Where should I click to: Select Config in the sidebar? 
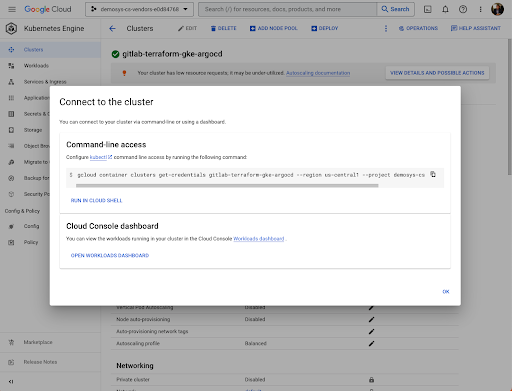(x=25, y=226)
